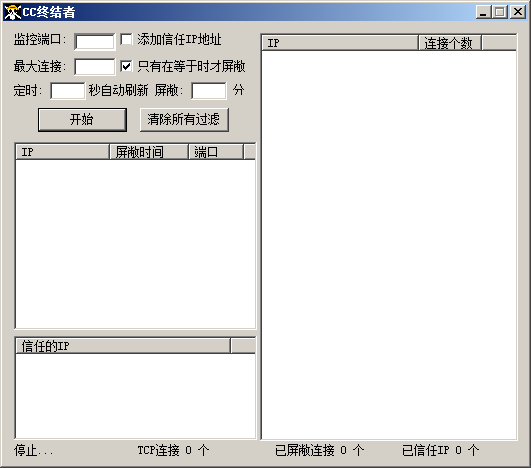This screenshot has width=531, height=468.
Task: Click the 信任的IP column header
Action: tap(123, 346)
